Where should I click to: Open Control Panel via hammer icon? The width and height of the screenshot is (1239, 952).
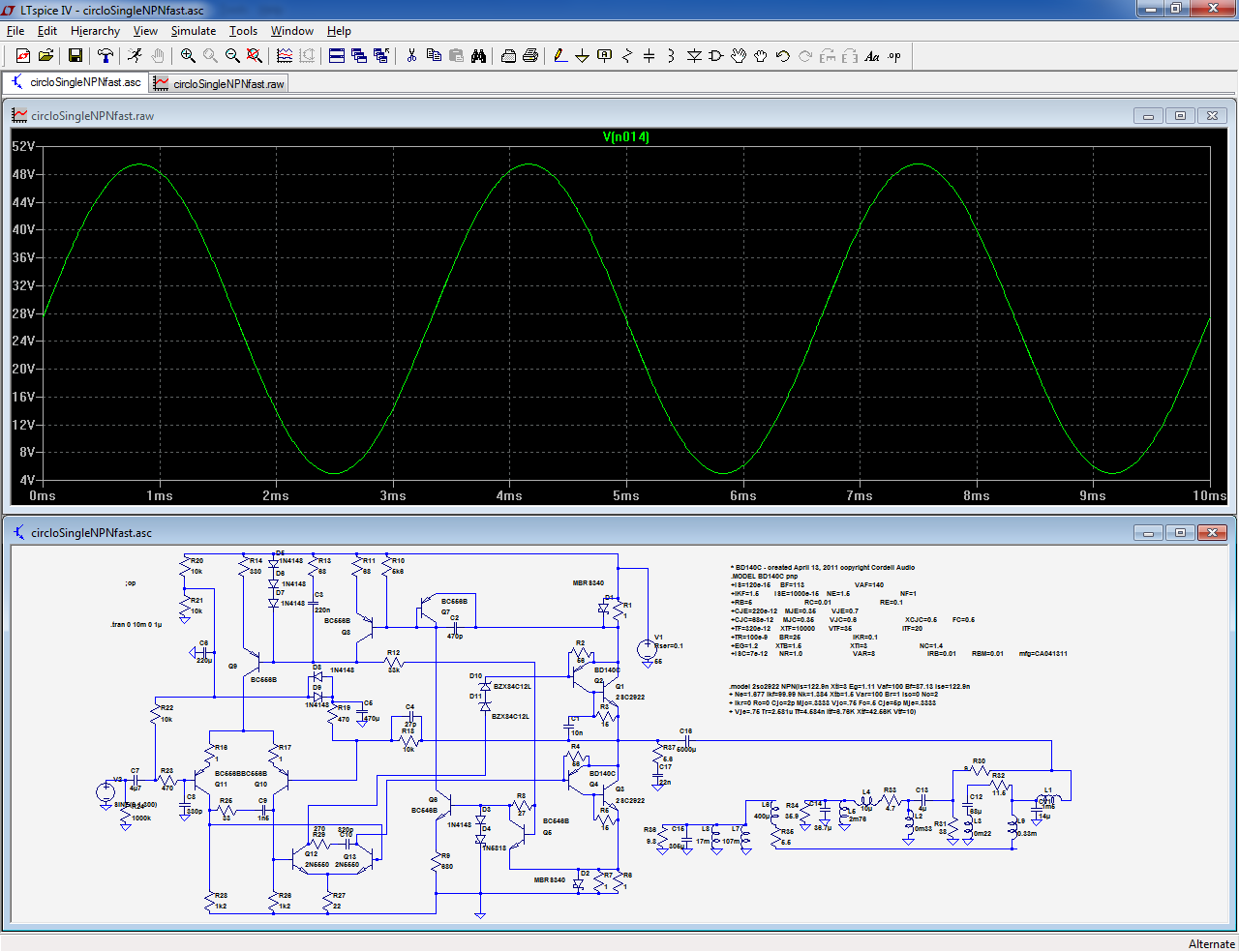coord(106,56)
